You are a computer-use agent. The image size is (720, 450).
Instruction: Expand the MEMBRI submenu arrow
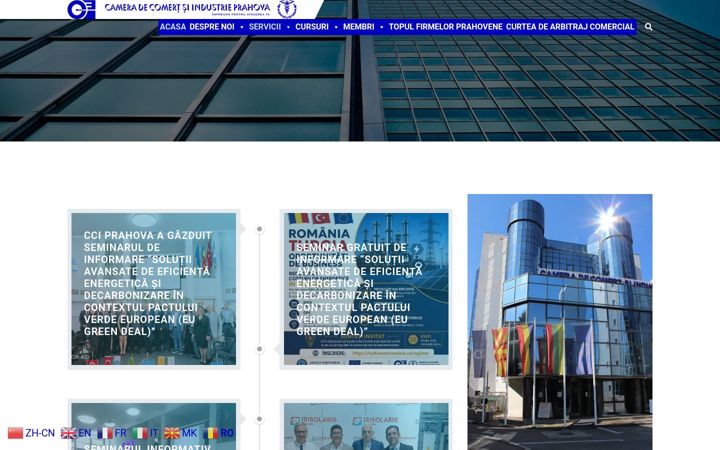tap(381, 27)
